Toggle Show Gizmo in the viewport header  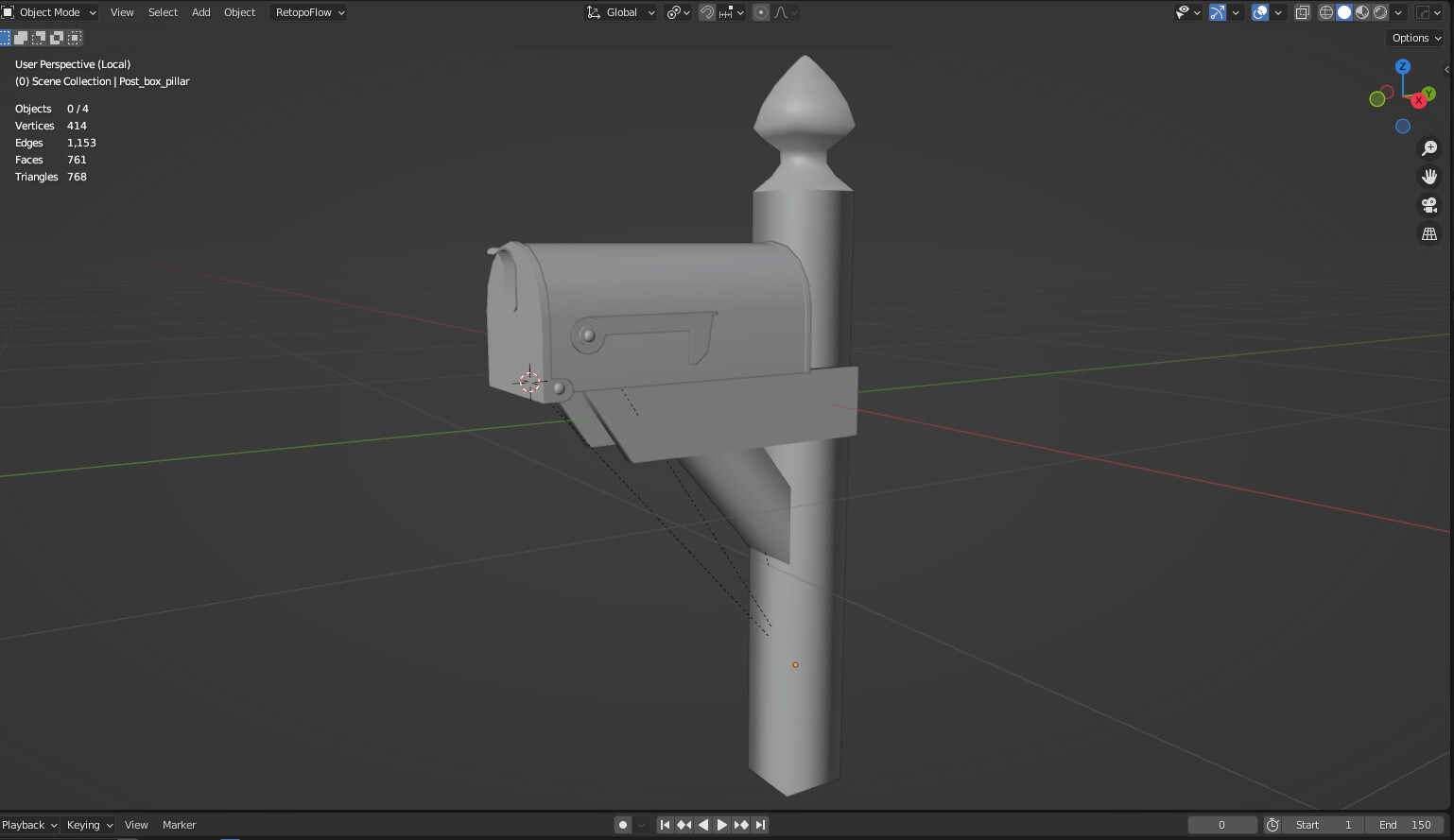[1218, 11]
